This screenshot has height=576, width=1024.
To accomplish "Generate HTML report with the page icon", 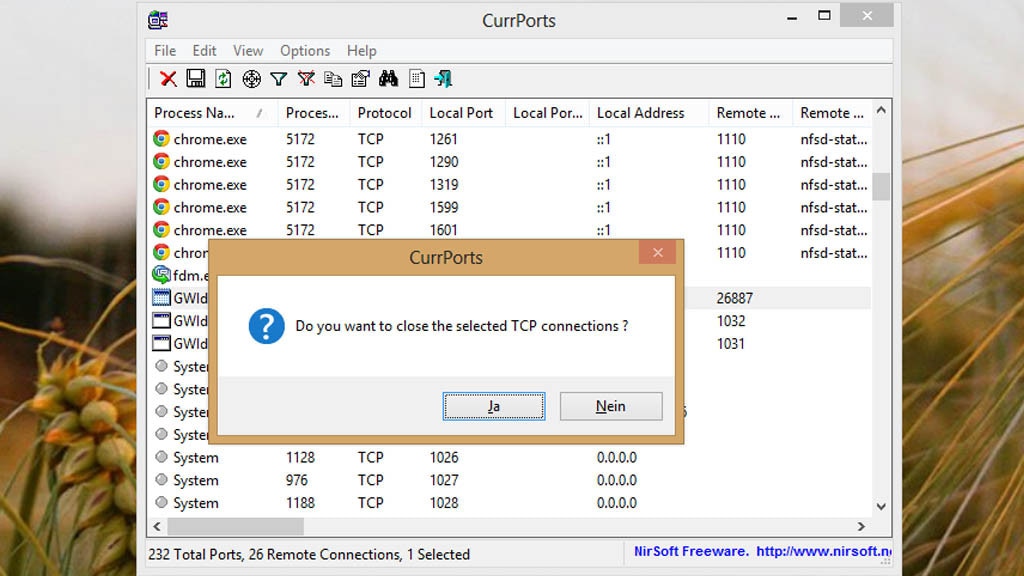I will [417, 79].
